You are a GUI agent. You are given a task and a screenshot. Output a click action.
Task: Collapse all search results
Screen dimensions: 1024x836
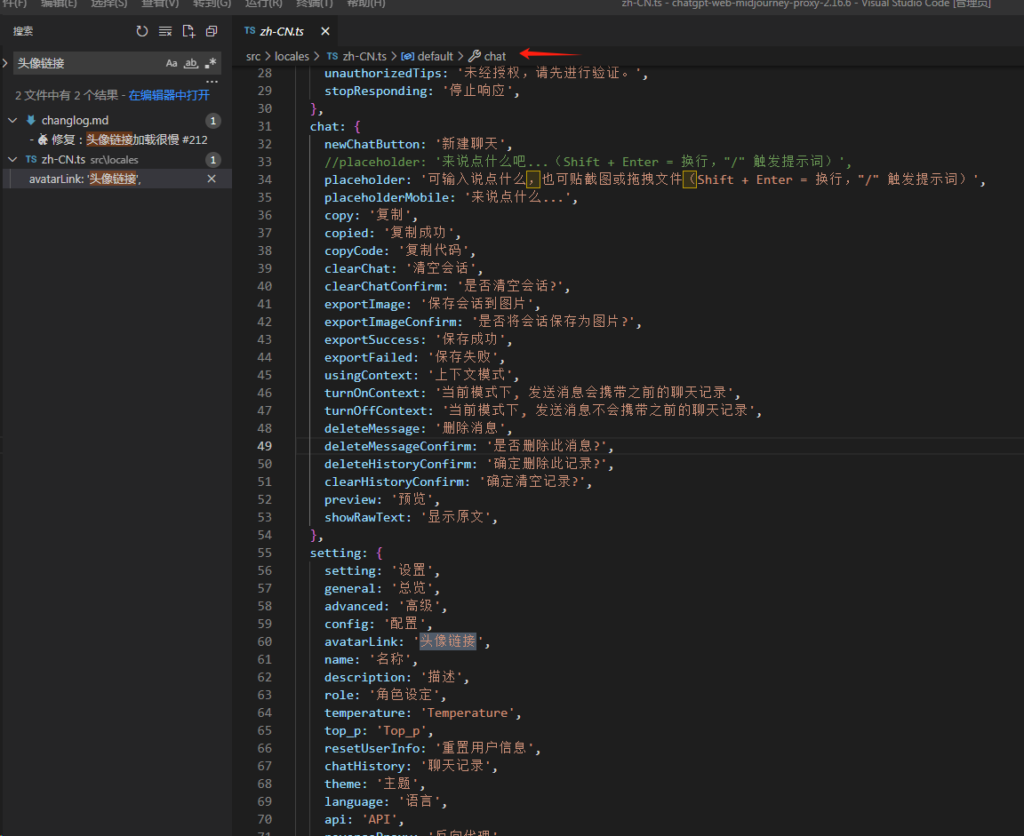click(x=211, y=32)
